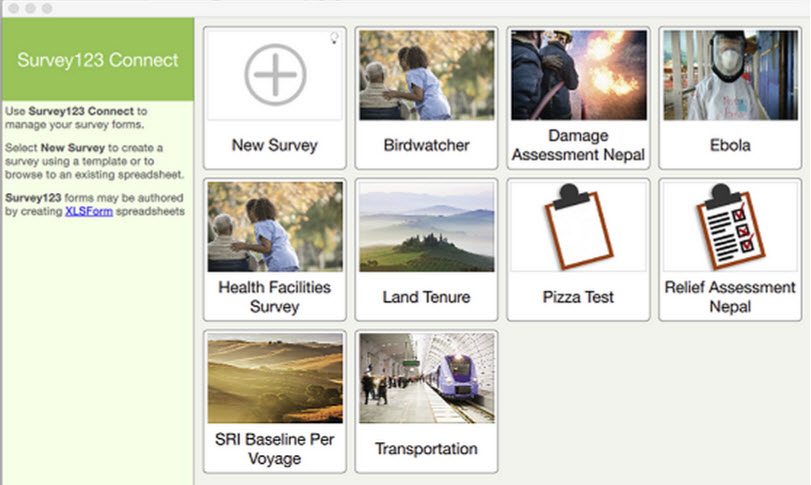
Task: Click the lightbulb icon on New Survey tile
Action: (334, 38)
